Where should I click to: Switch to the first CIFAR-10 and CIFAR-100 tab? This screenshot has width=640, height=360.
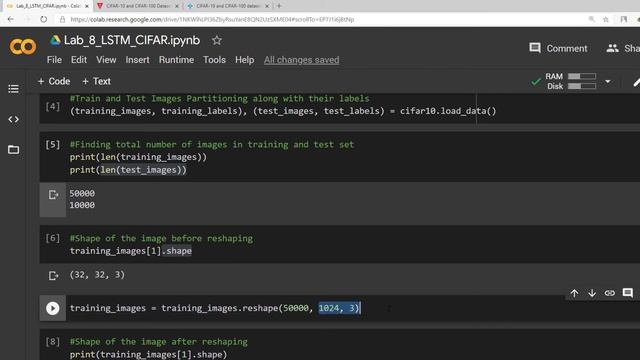[x=138, y=6]
